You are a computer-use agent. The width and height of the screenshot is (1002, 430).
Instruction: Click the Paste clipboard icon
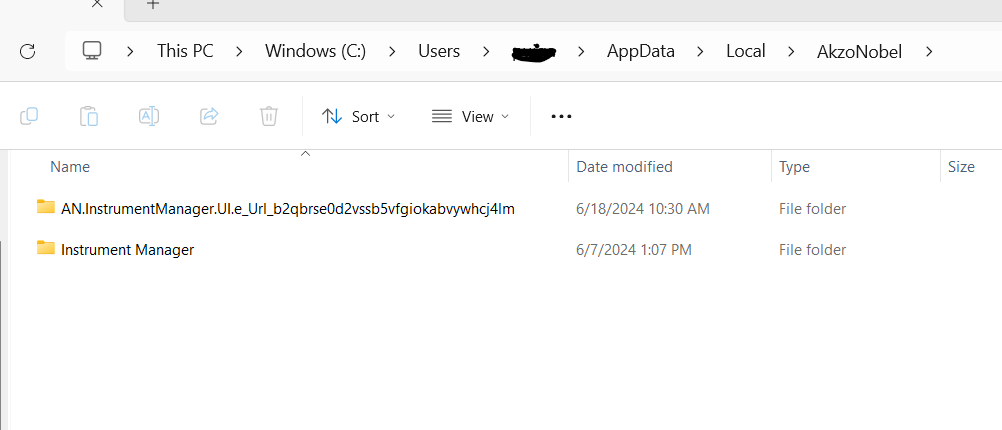click(89, 116)
